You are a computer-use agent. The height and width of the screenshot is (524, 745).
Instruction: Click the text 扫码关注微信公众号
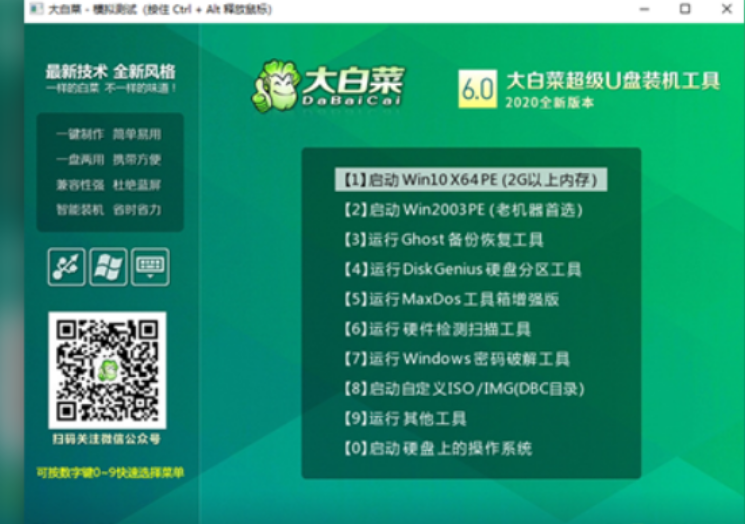pos(106,439)
